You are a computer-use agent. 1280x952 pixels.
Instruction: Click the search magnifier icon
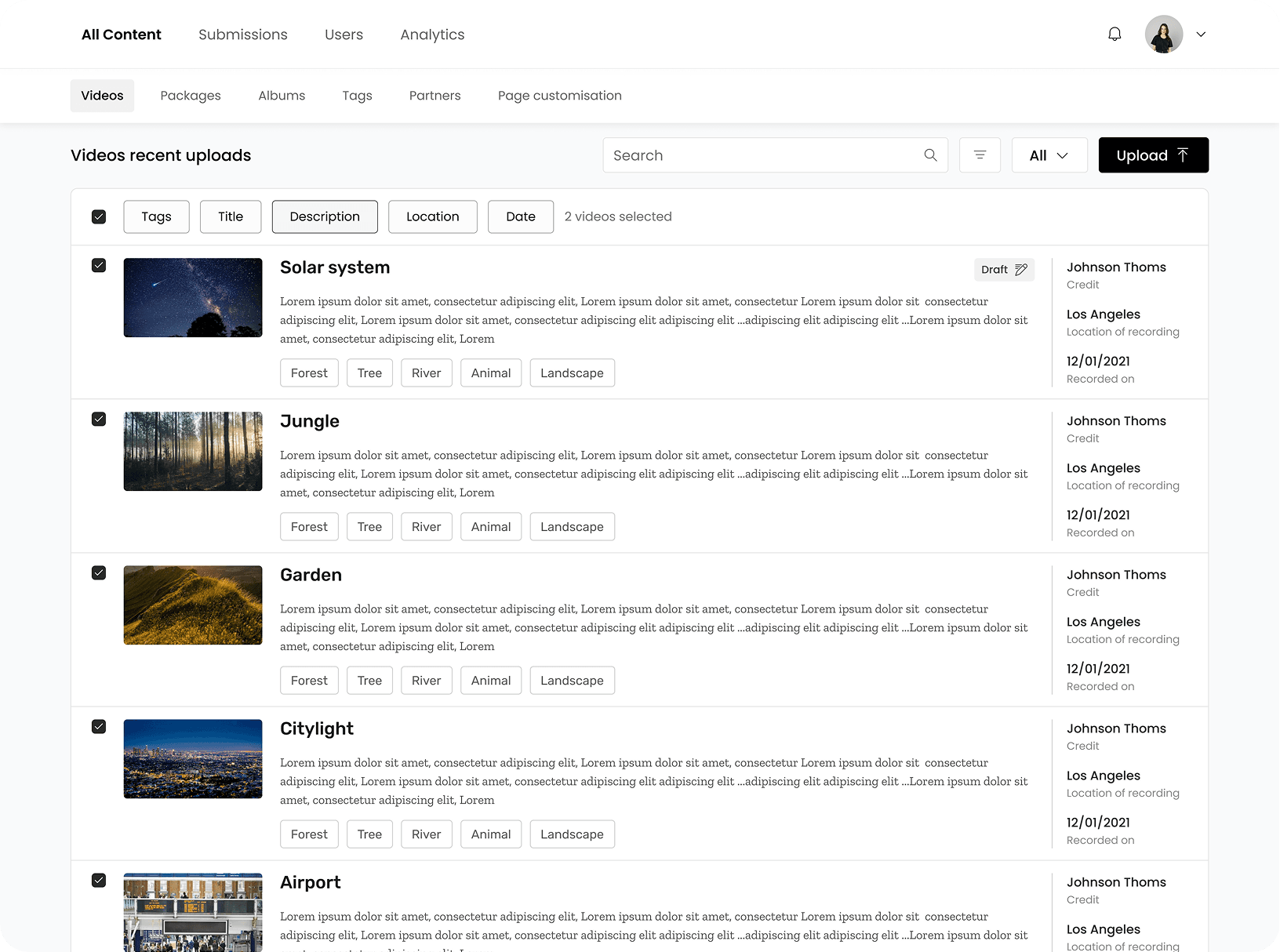click(930, 154)
